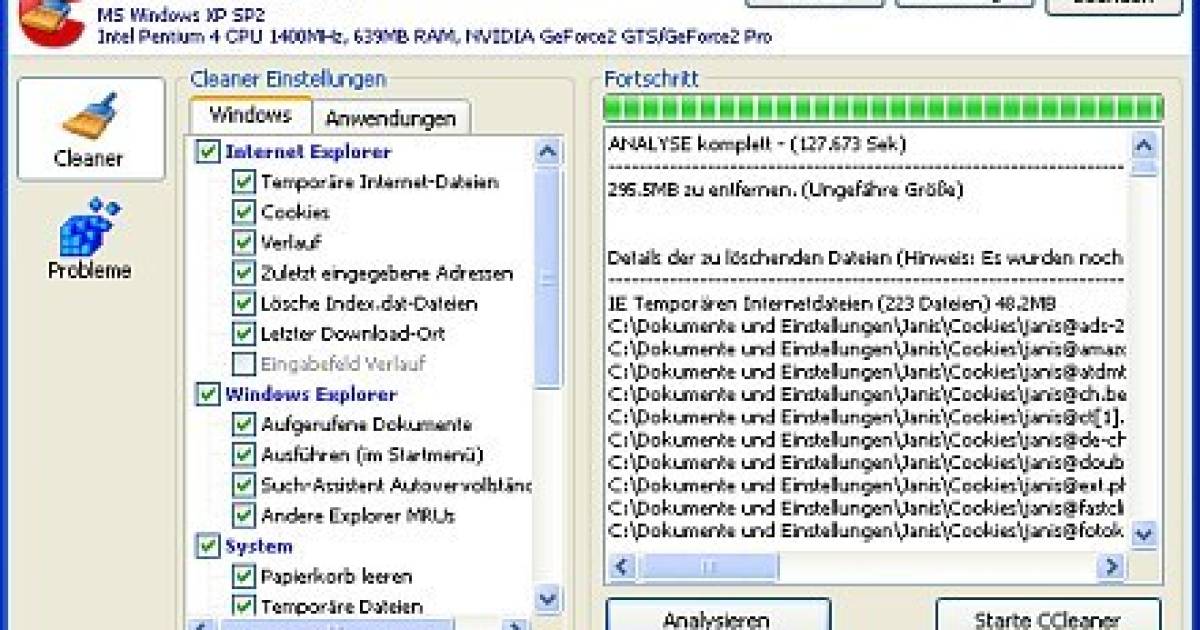
Task: Select the Cleaner tool in the sidebar
Action: 90,128
